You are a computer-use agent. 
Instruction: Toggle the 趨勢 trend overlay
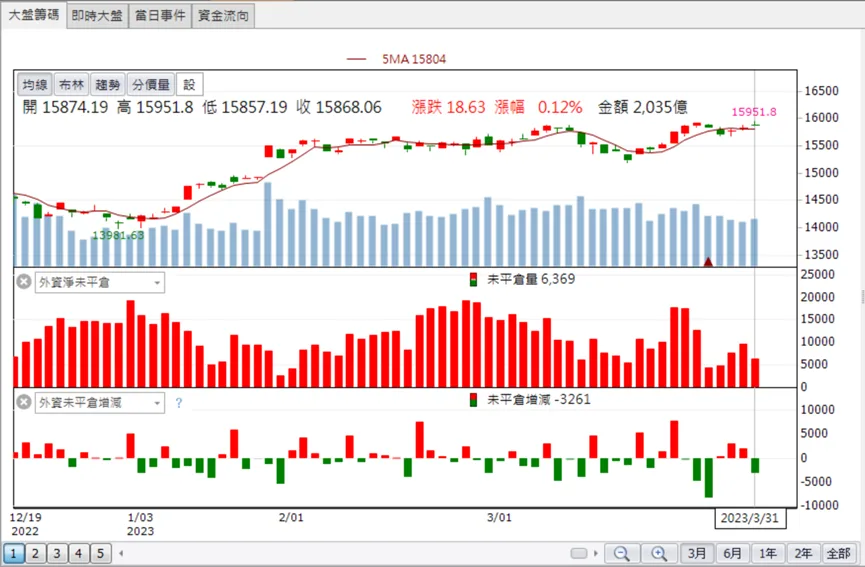(108, 84)
